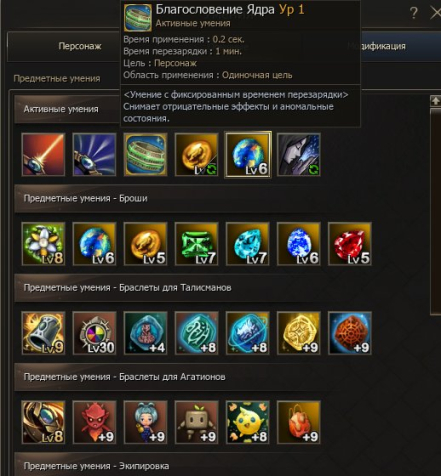
Task: Choose the hooded dark figure skill icon
Action: pos(299,155)
